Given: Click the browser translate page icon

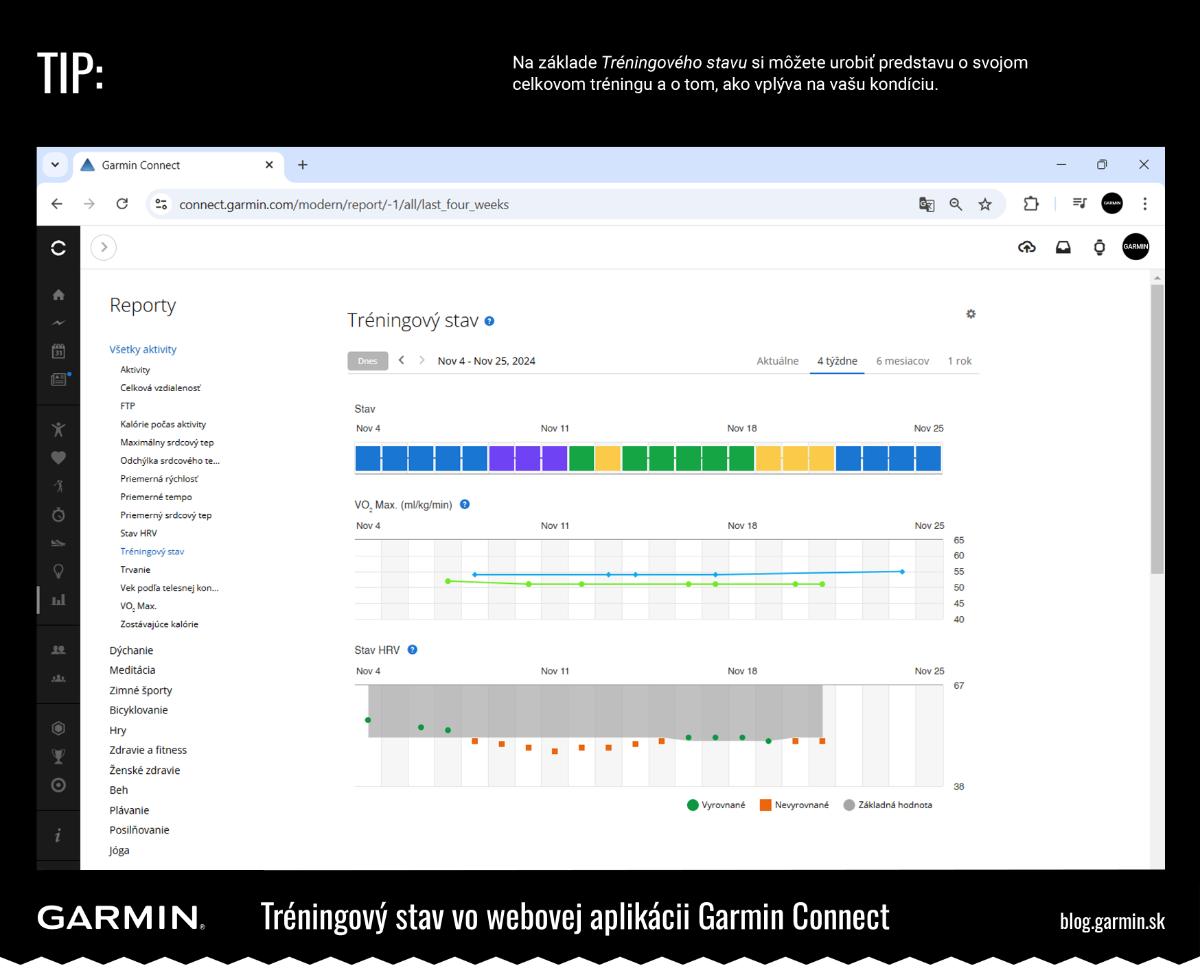Looking at the screenshot, I should [x=927, y=204].
